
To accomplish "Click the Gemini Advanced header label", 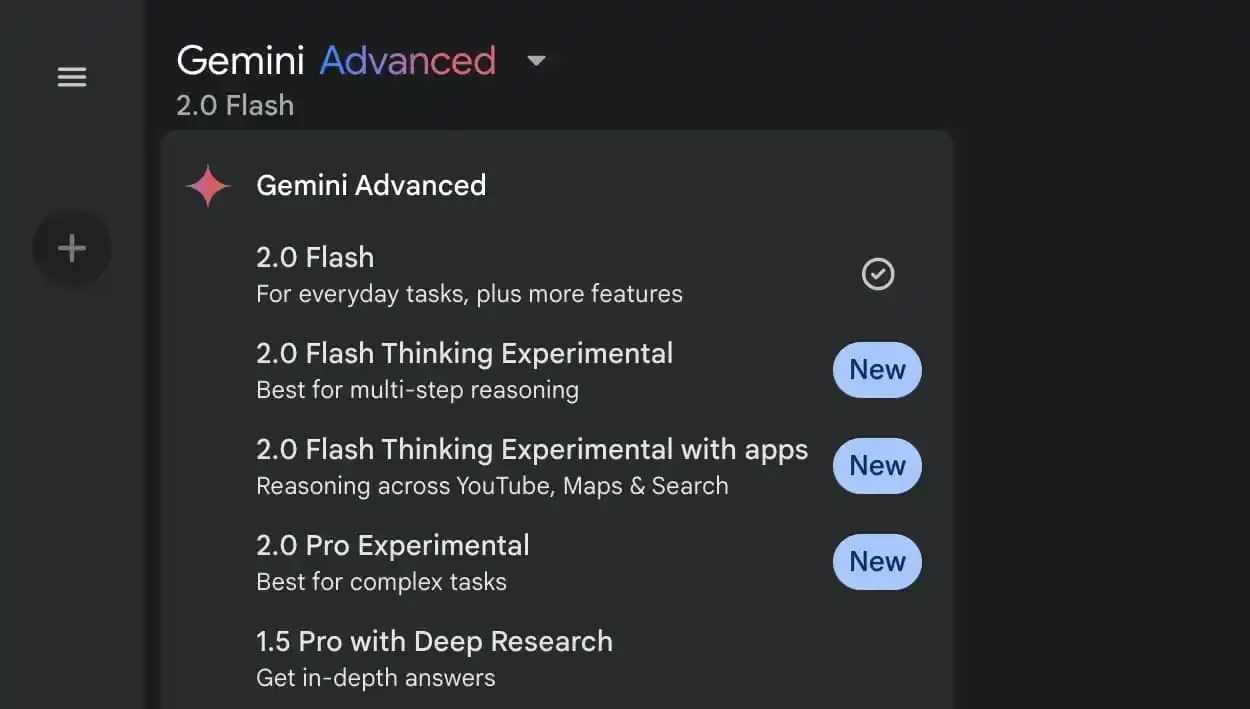I will (371, 185).
